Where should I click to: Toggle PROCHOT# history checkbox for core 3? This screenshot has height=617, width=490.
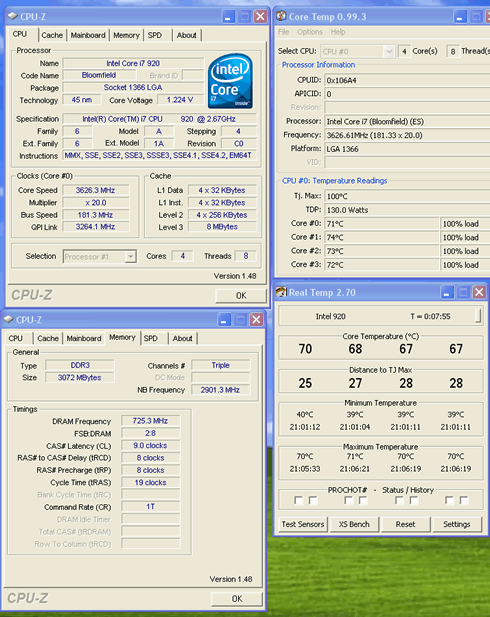tap(464, 500)
